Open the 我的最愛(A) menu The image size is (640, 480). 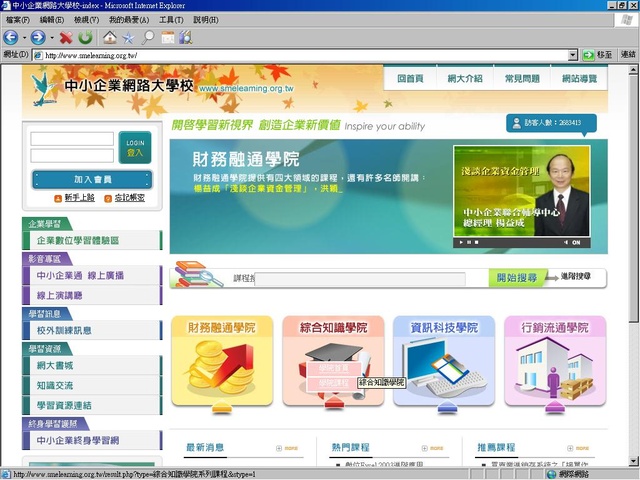click(129, 20)
